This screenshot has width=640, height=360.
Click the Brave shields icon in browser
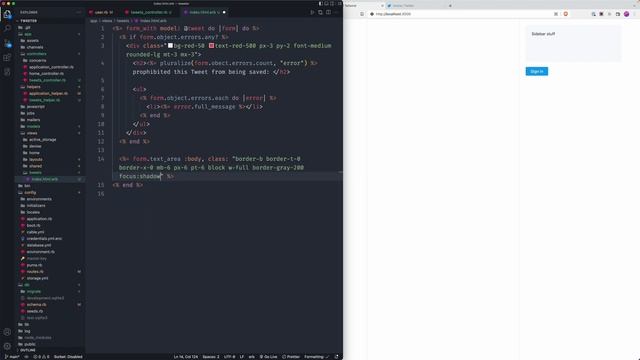[x=566, y=14]
